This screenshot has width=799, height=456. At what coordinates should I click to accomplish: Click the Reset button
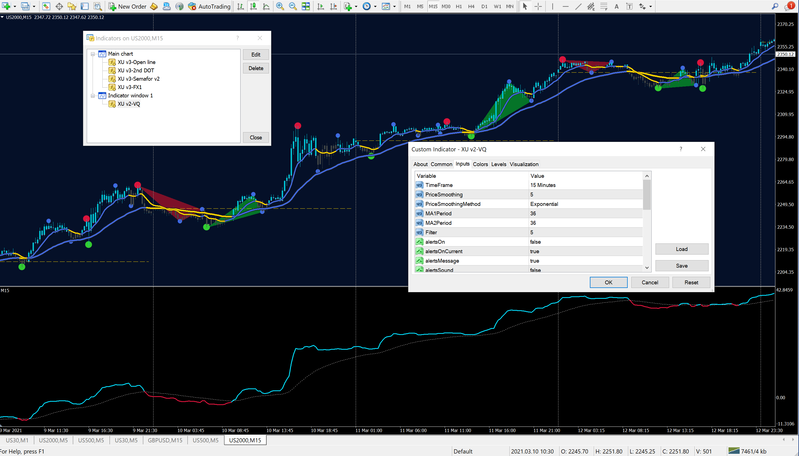point(690,282)
